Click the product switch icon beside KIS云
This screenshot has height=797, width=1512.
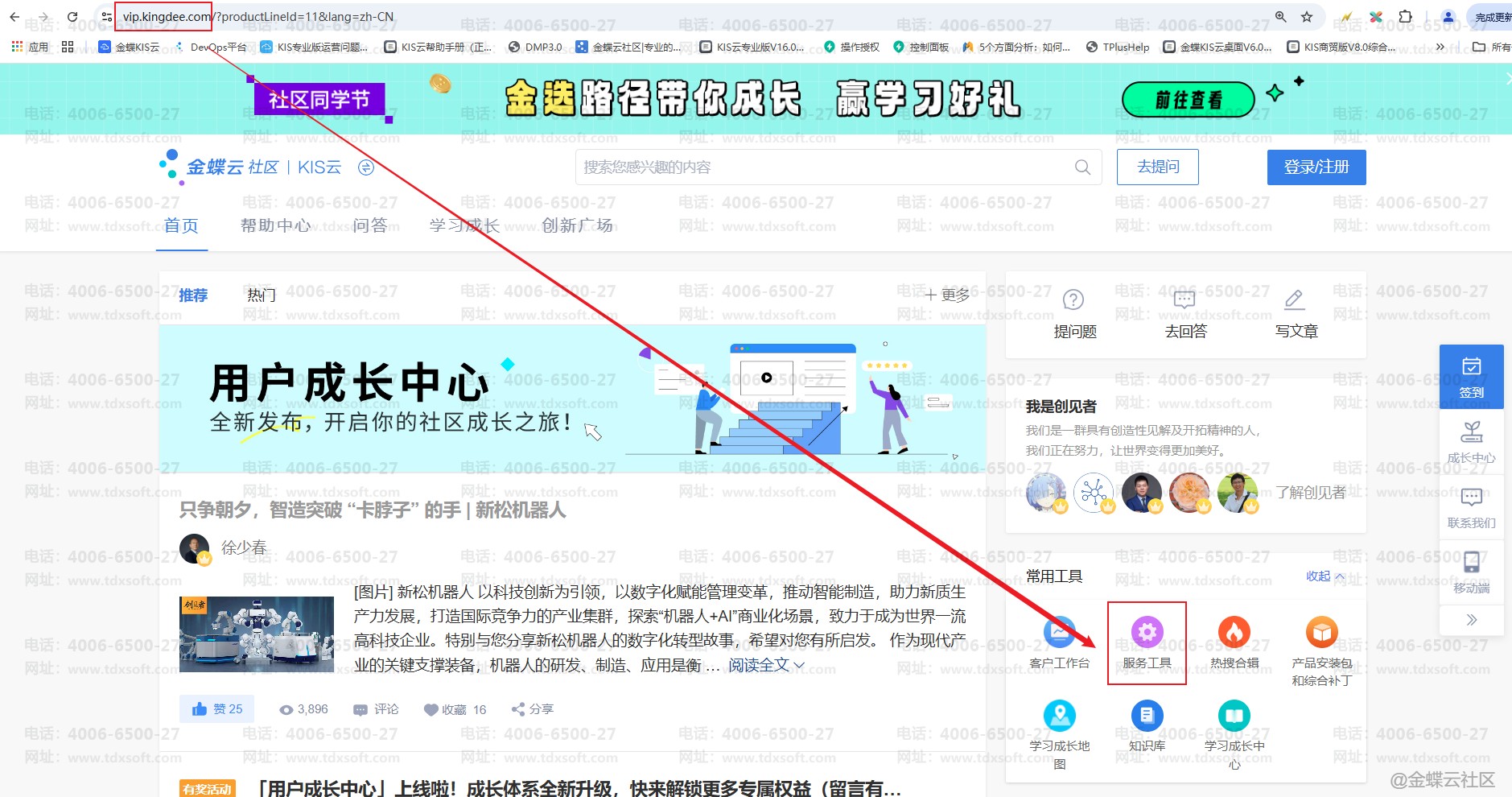(x=366, y=167)
